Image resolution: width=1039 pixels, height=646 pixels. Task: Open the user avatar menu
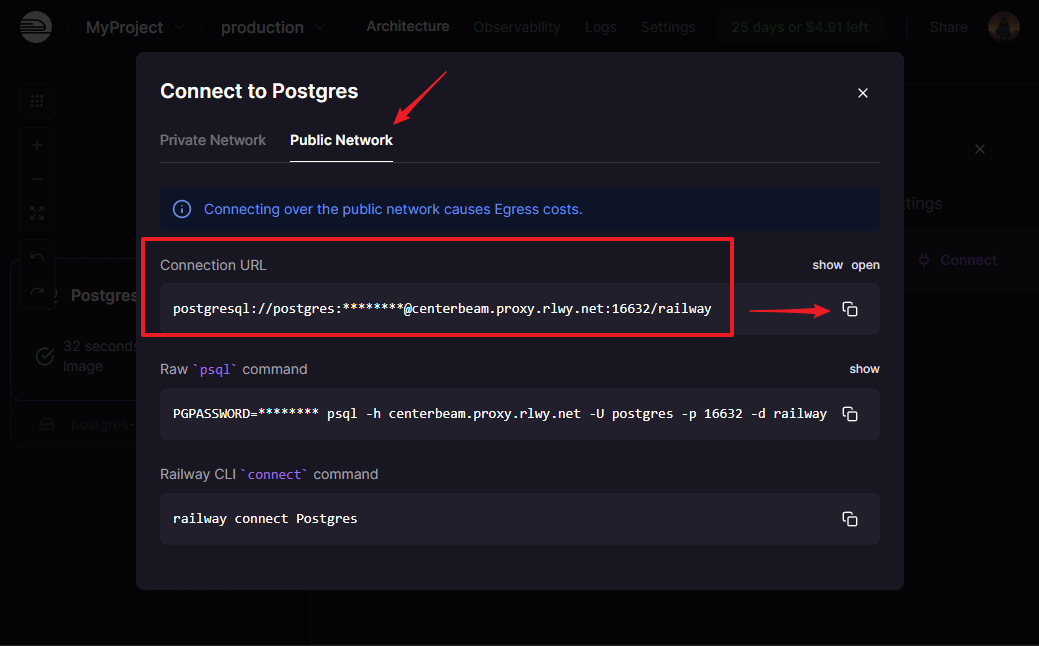[1003, 27]
